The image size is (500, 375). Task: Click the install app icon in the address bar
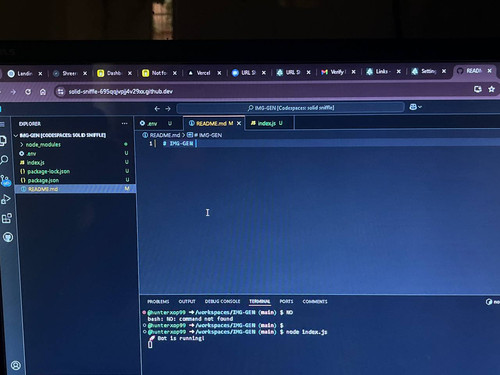[478, 89]
